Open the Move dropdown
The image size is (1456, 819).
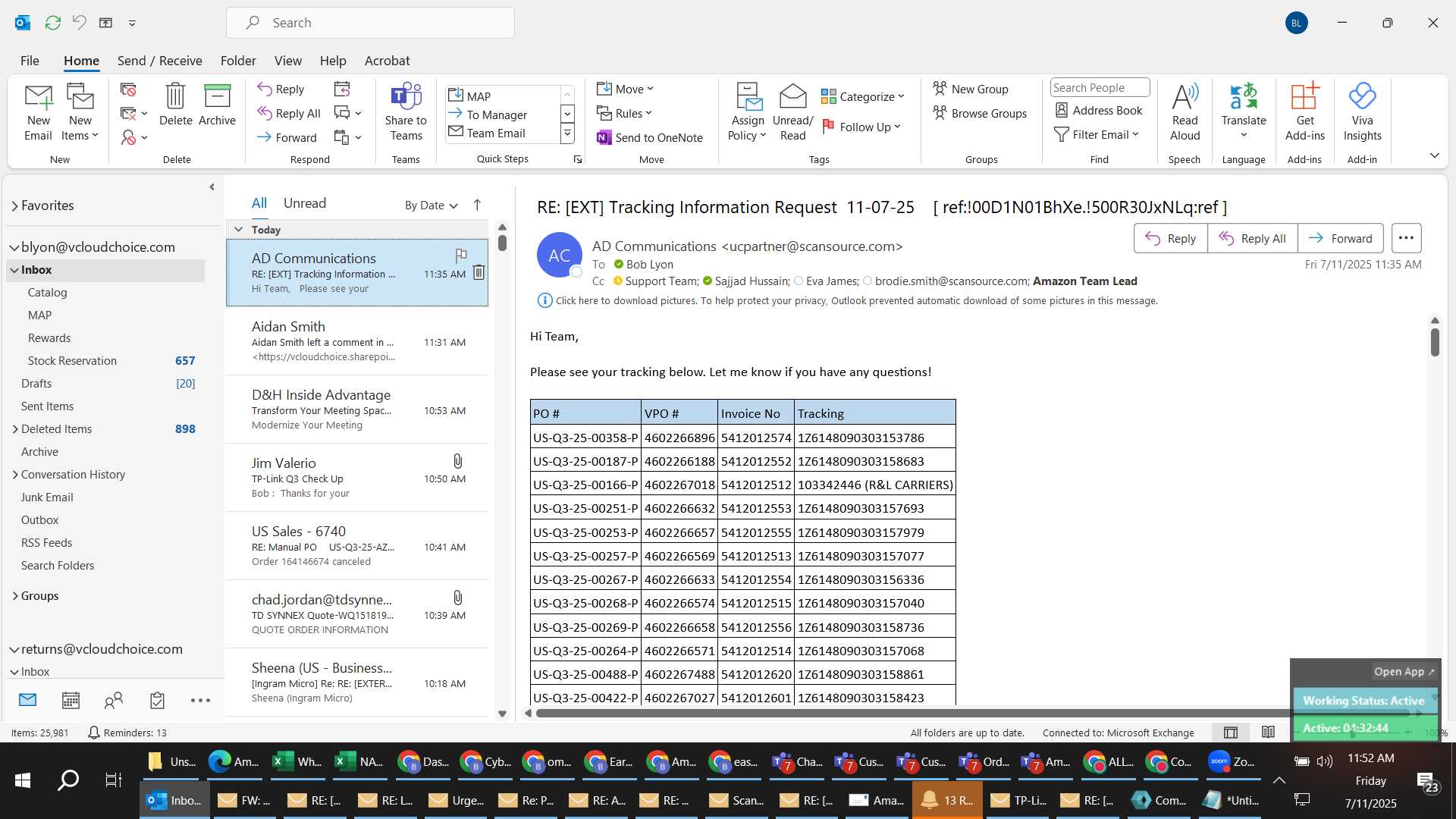(x=625, y=89)
